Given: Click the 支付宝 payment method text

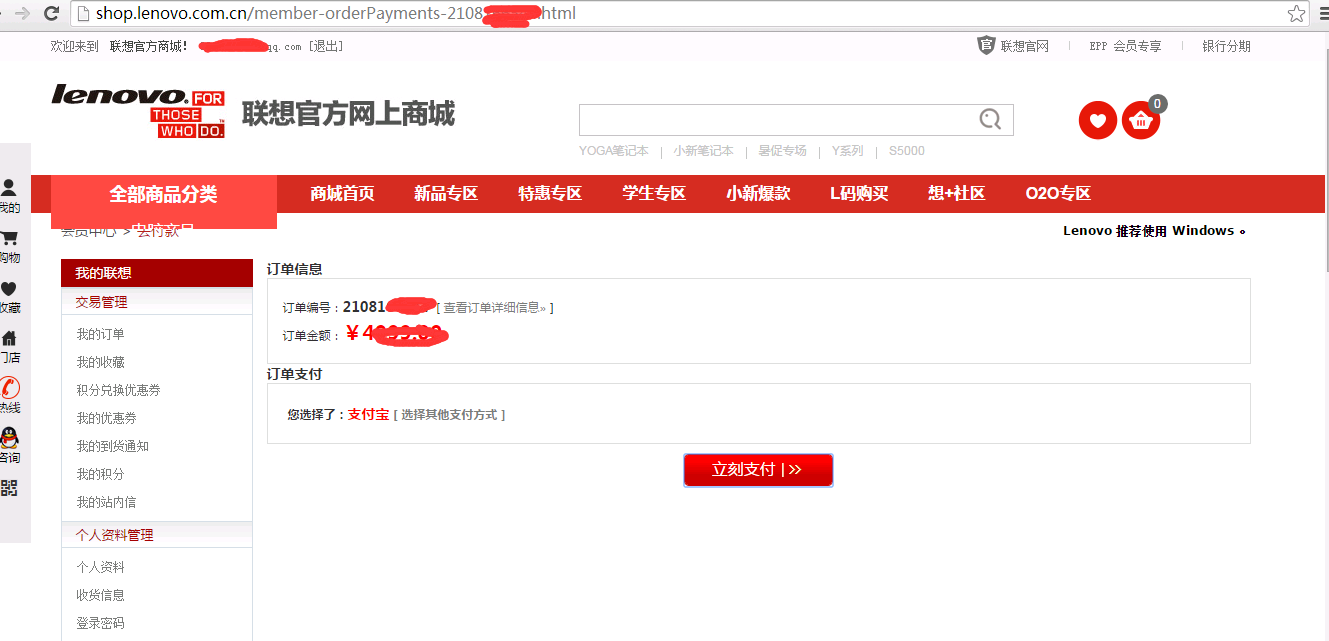Looking at the screenshot, I should (x=368, y=414).
